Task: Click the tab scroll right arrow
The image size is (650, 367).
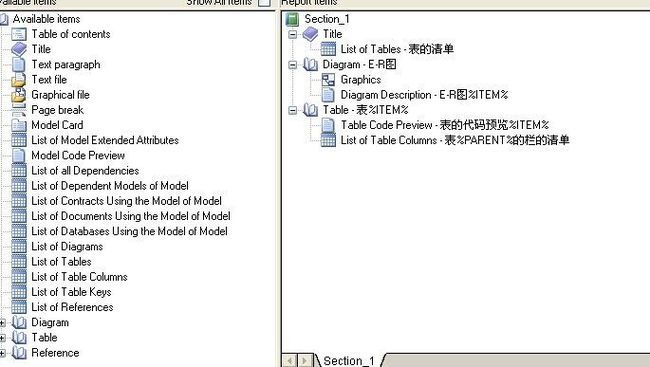Action: tap(305, 361)
